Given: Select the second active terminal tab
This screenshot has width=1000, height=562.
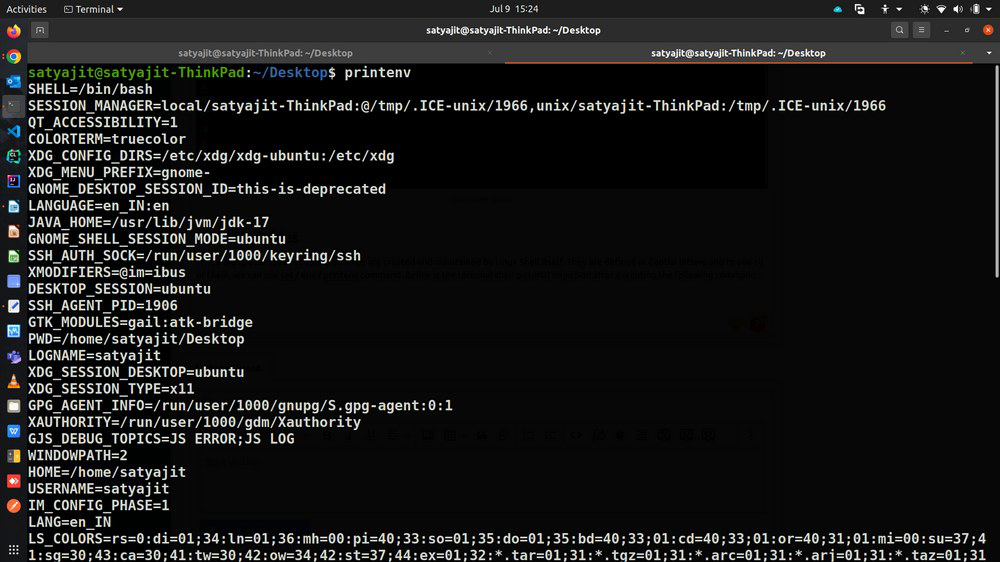Looking at the screenshot, I should pos(738,53).
